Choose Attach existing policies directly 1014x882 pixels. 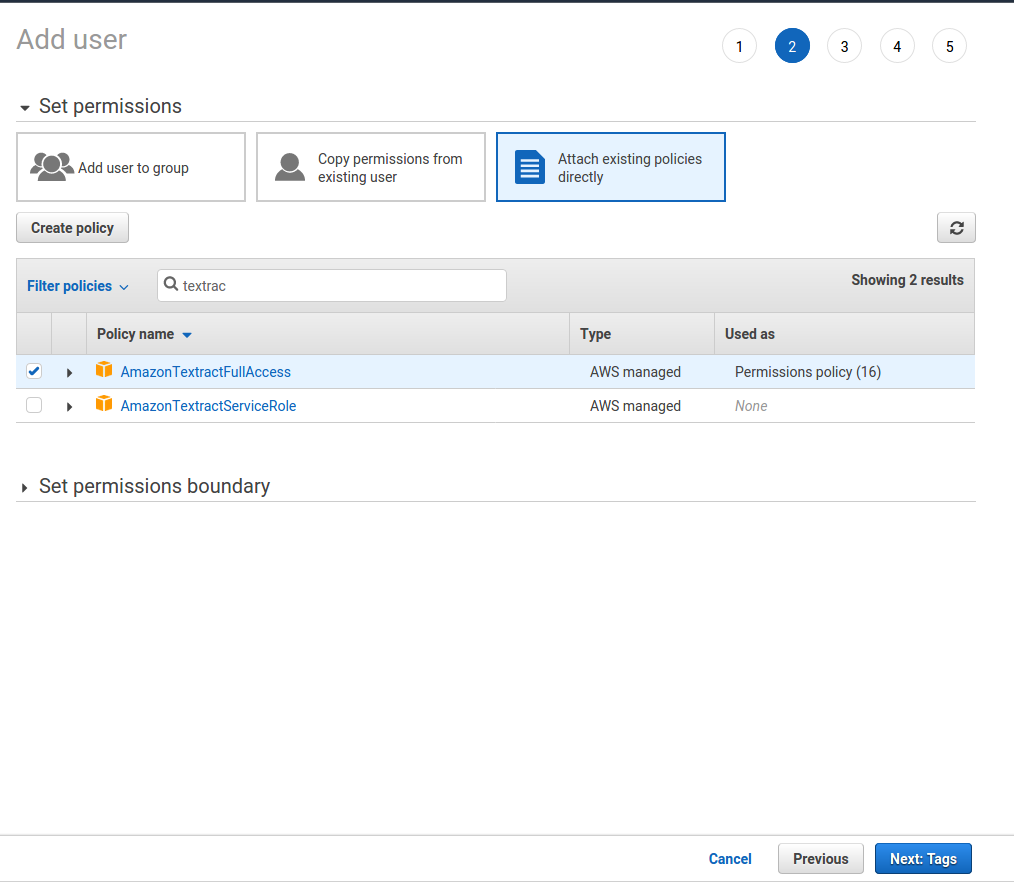click(610, 167)
